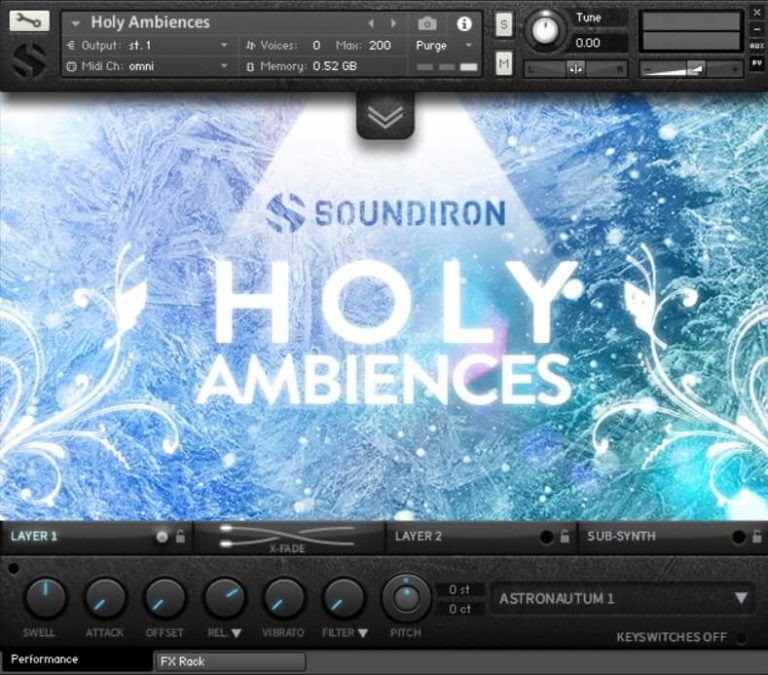The width and height of the screenshot is (768, 675).
Task: Mute the instrument with M button
Action: 504,64
